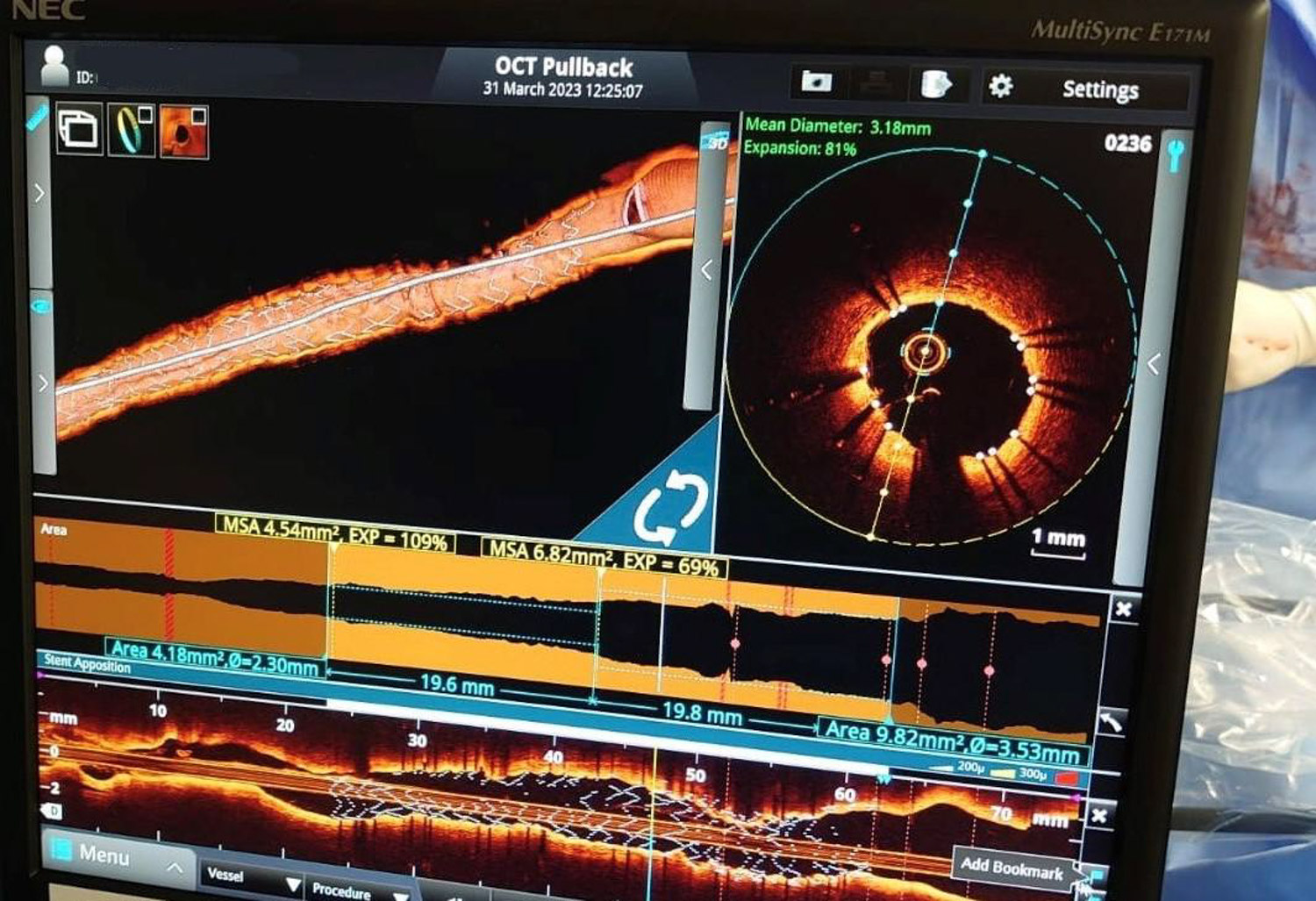
Task: Click the Area 4.18mm² Ø=2.30mm reference label
Action: (x=214, y=656)
